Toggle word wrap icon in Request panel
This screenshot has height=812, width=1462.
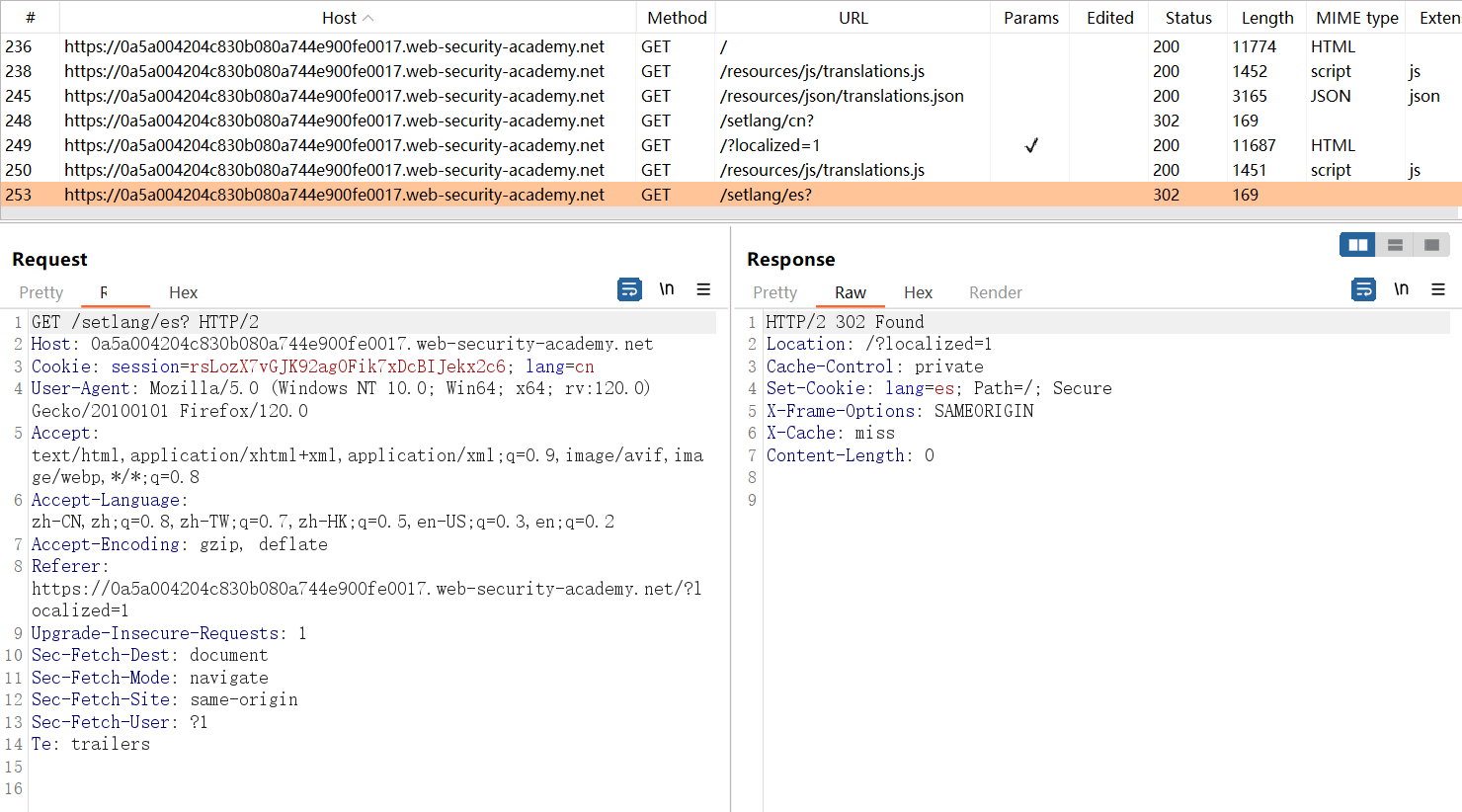(629, 289)
